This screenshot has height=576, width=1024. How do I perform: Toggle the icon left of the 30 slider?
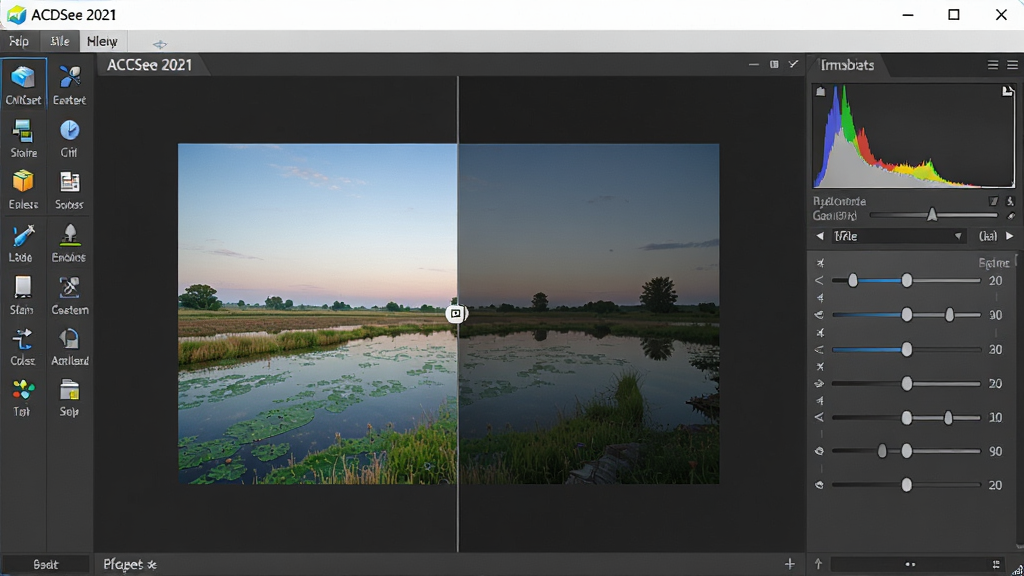[x=819, y=349]
